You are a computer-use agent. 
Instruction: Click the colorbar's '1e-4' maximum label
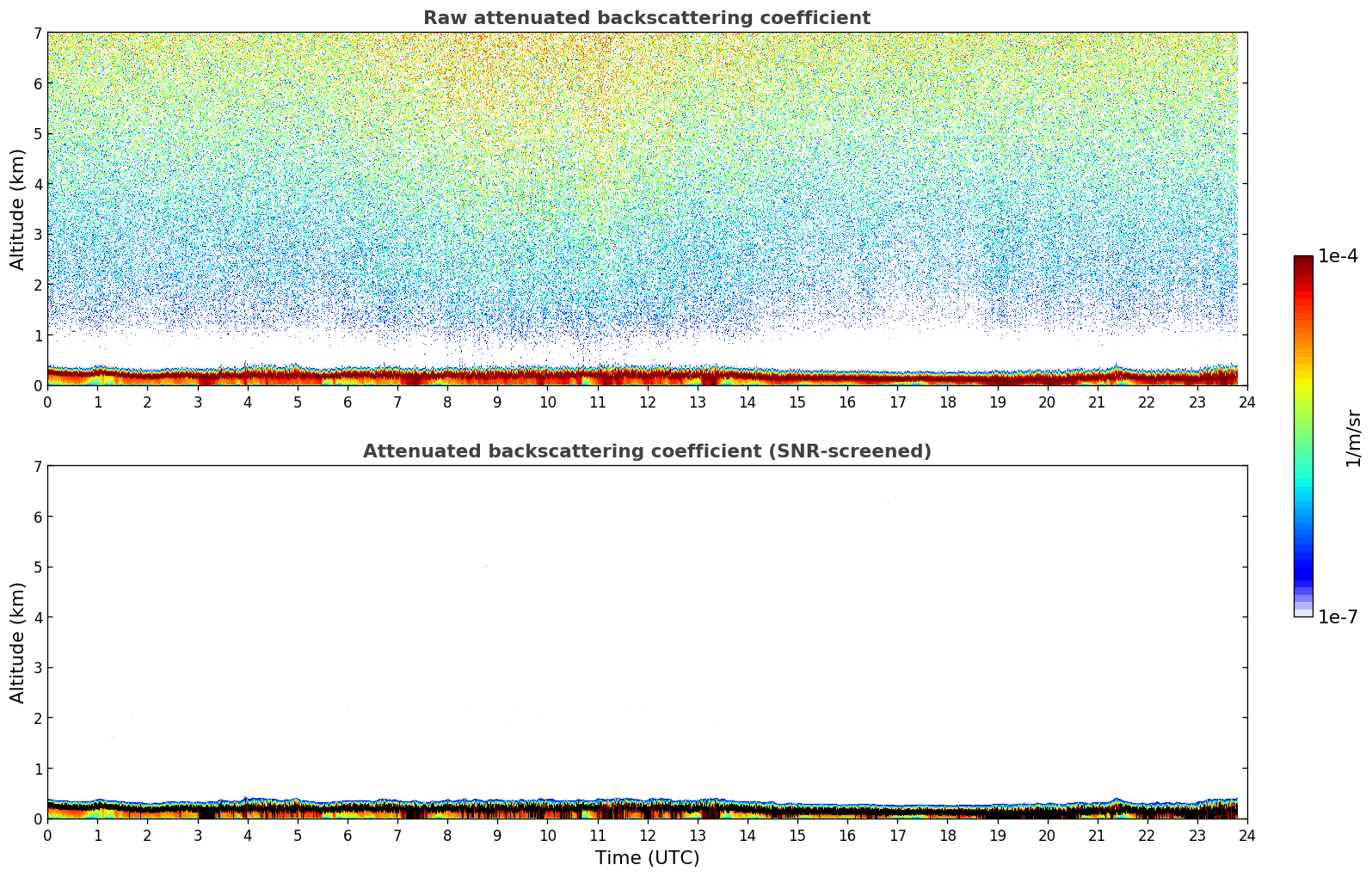coord(1338,256)
